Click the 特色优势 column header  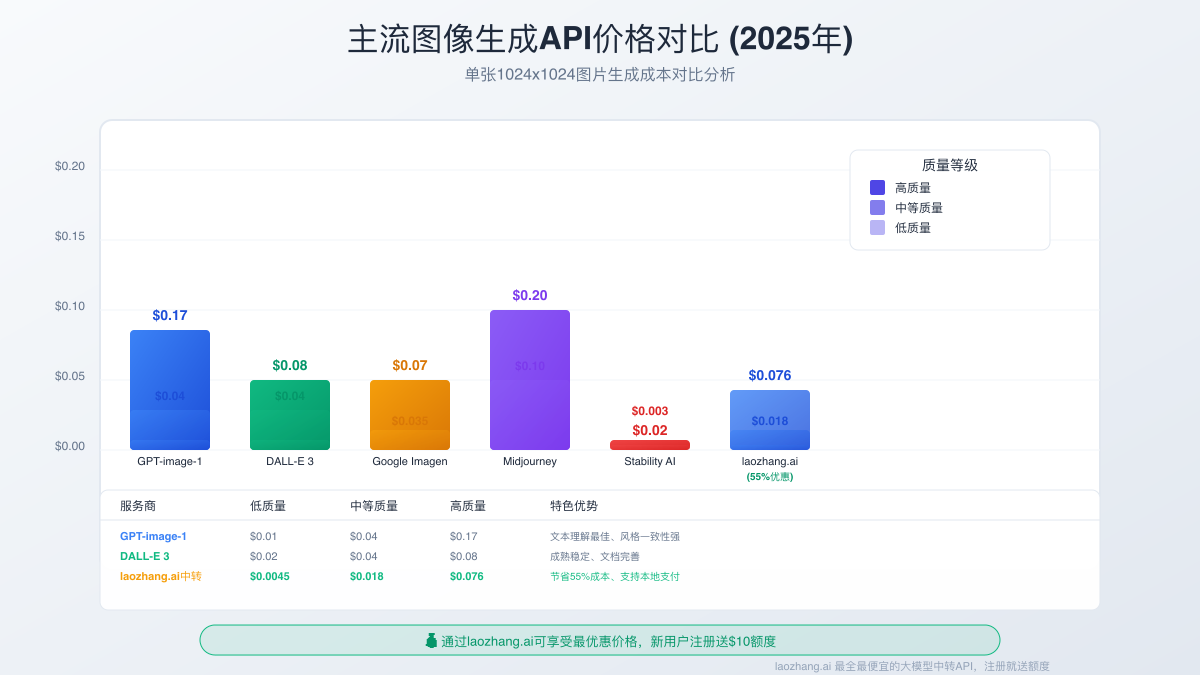(574, 506)
